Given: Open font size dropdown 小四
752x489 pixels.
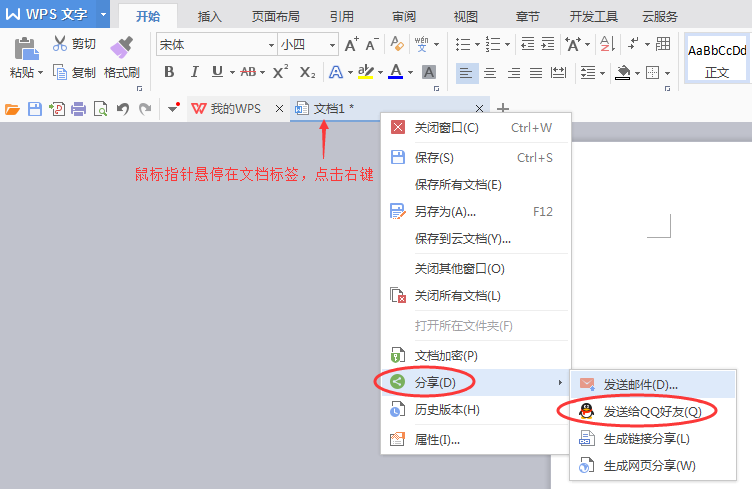Looking at the screenshot, I should pyautogui.click(x=332, y=45).
